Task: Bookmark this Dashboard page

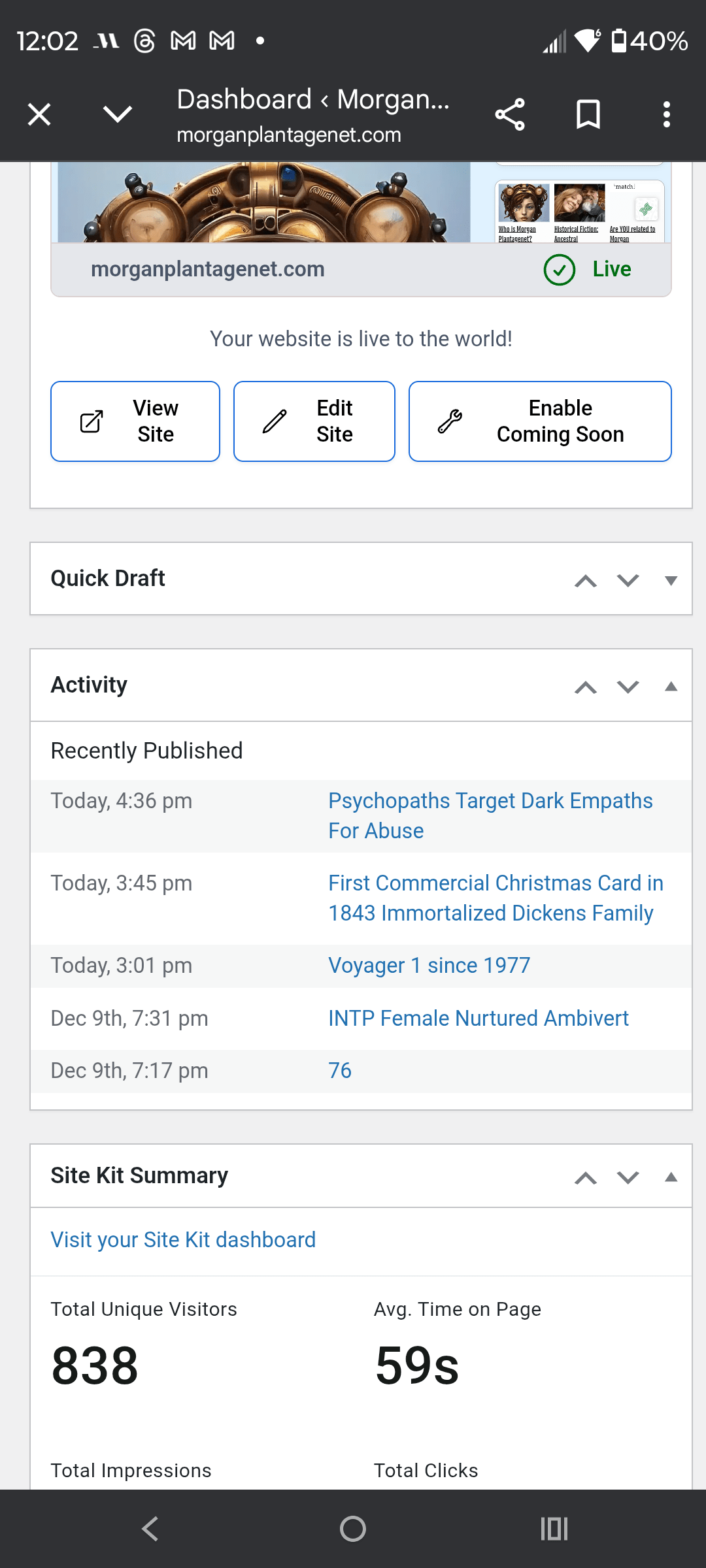Action: (x=588, y=115)
